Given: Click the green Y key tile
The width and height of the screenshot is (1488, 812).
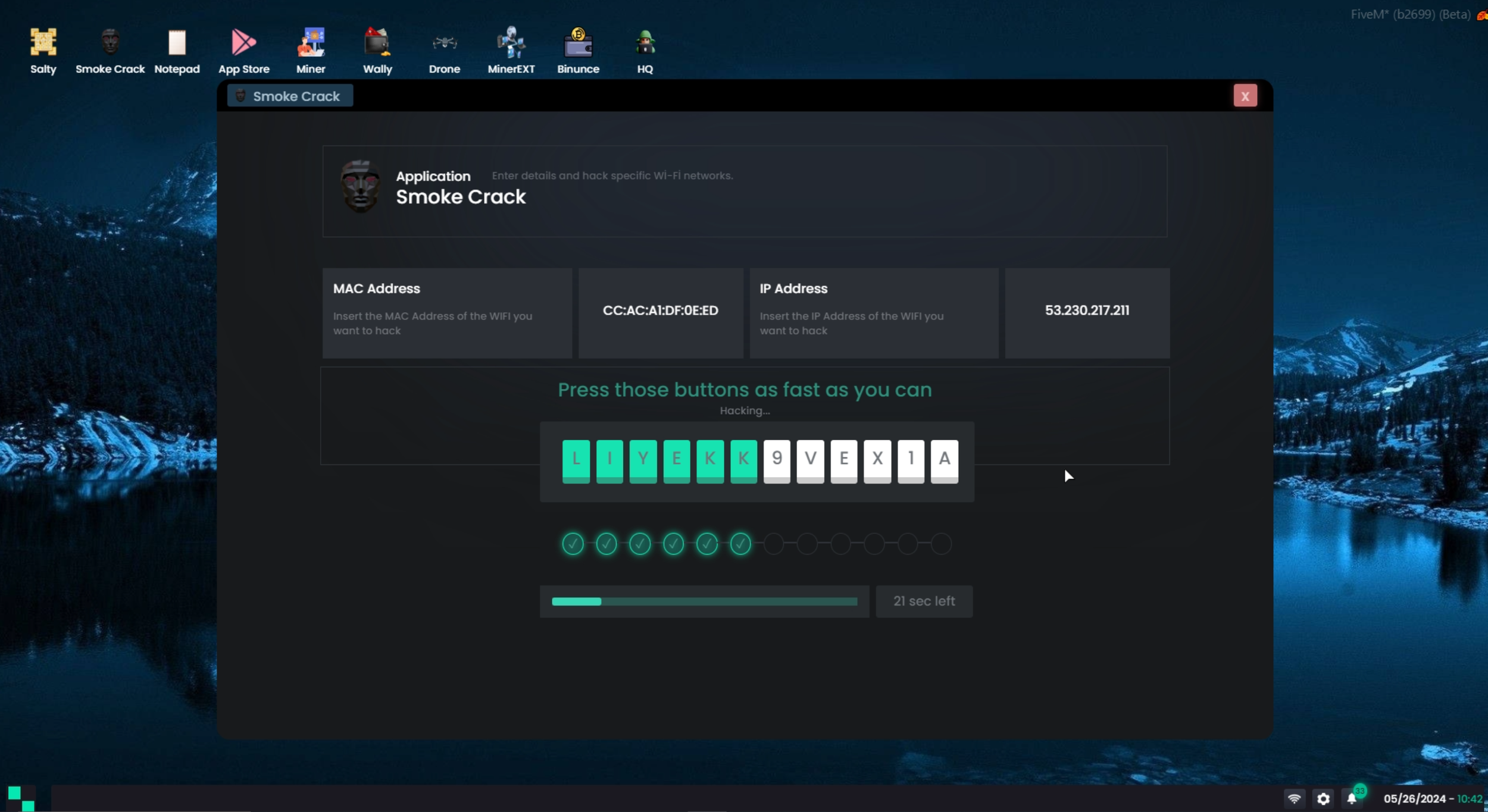Looking at the screenshot, I should [x=643, y=461].
